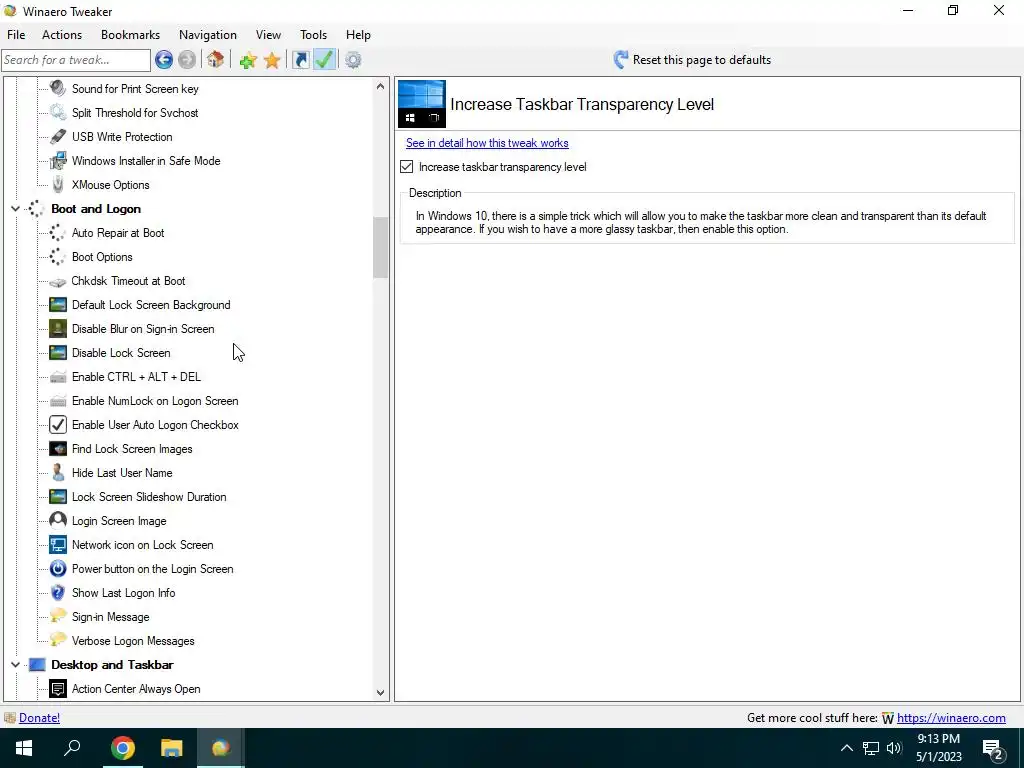Open the Bookmarks menu
1024x768 pixels.
[131, 35]
